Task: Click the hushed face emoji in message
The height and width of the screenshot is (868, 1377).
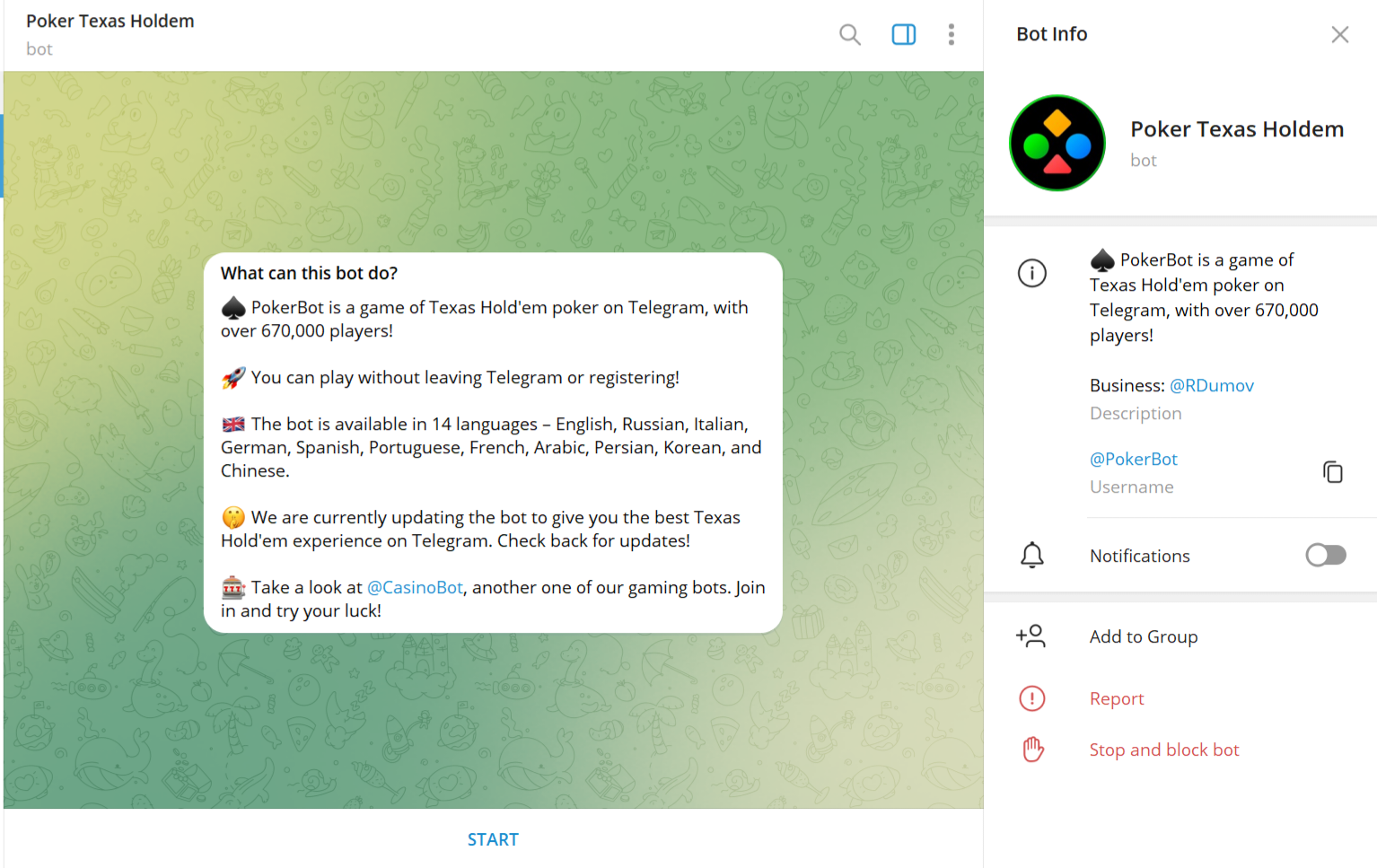Action: click(x=233, y=518)
